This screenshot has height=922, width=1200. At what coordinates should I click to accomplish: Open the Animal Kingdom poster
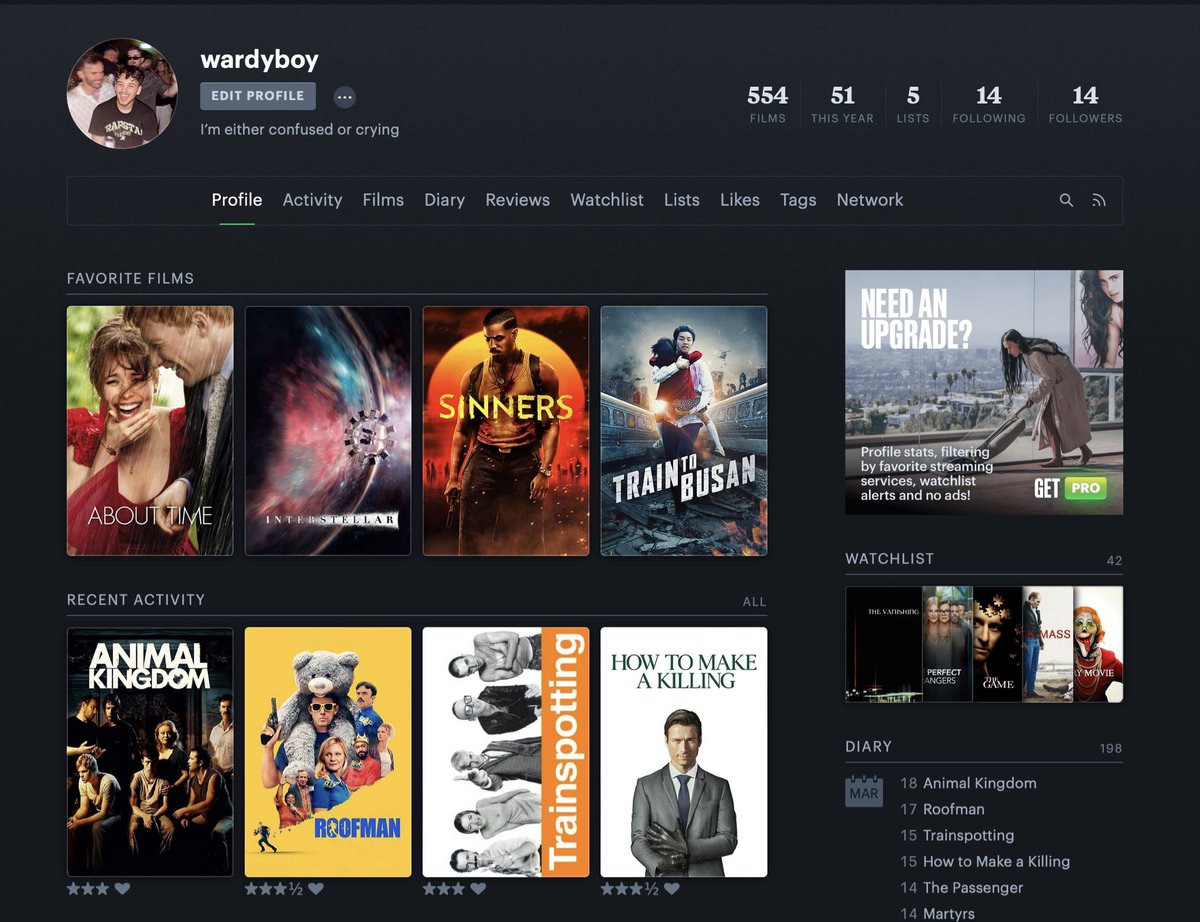pos(150,752)
